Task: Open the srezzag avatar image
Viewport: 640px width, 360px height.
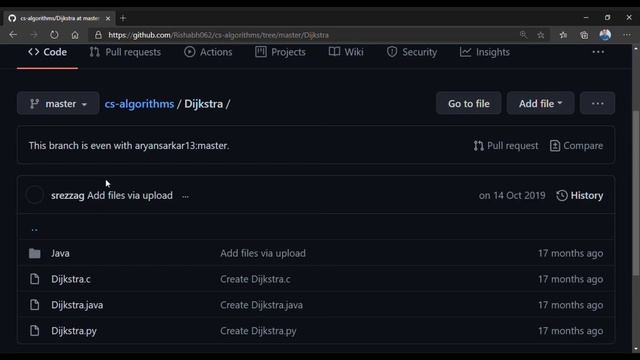Action: click(35, 195)
